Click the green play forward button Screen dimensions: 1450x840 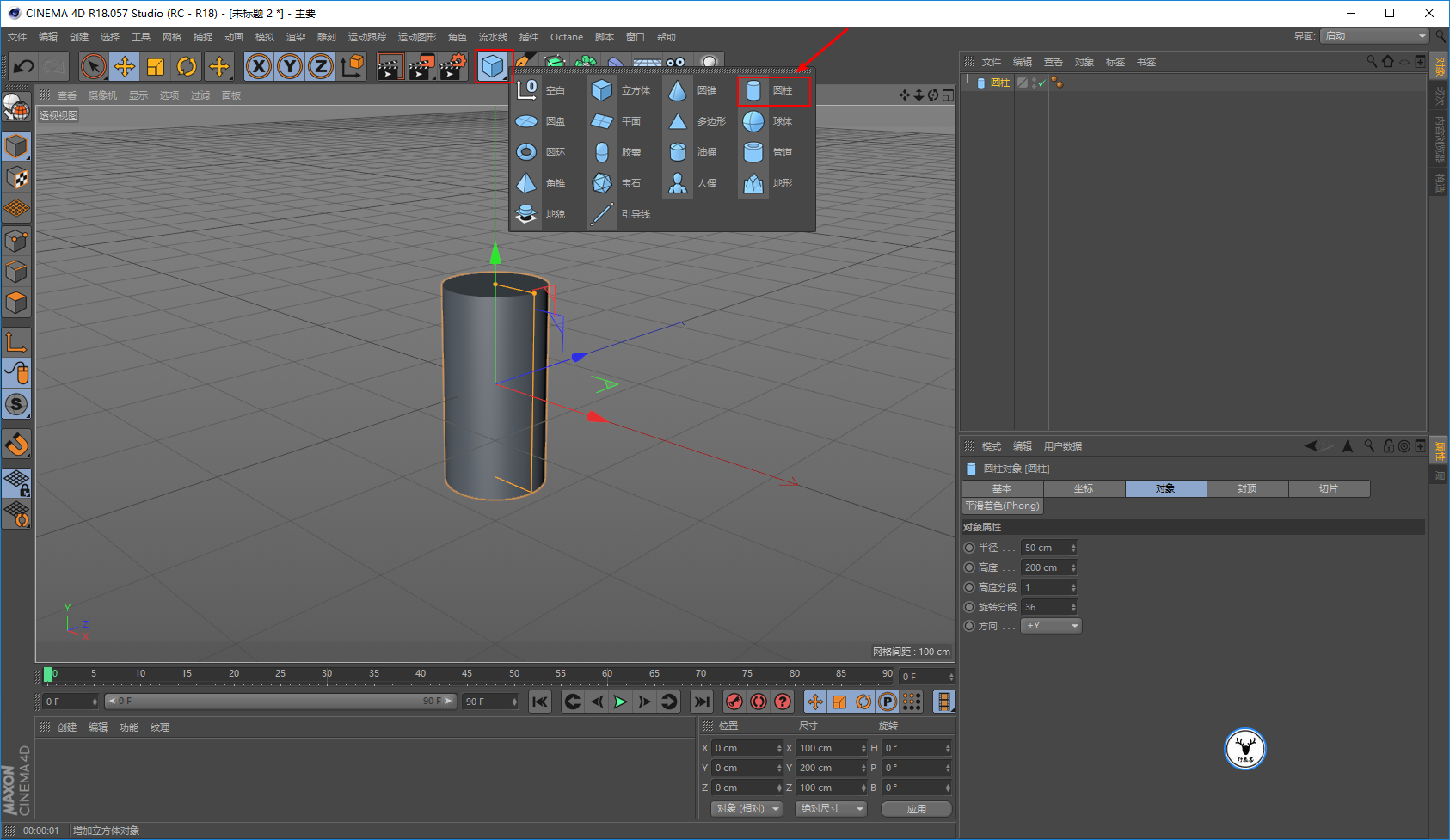620,702
